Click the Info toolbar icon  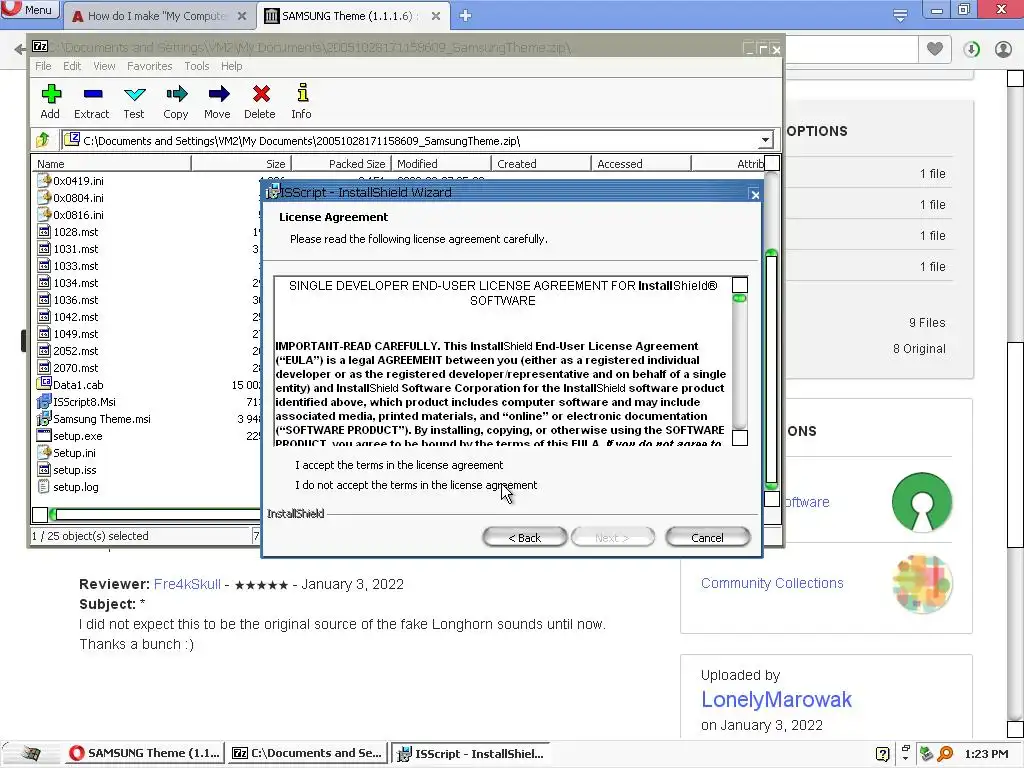click(302, 93)
